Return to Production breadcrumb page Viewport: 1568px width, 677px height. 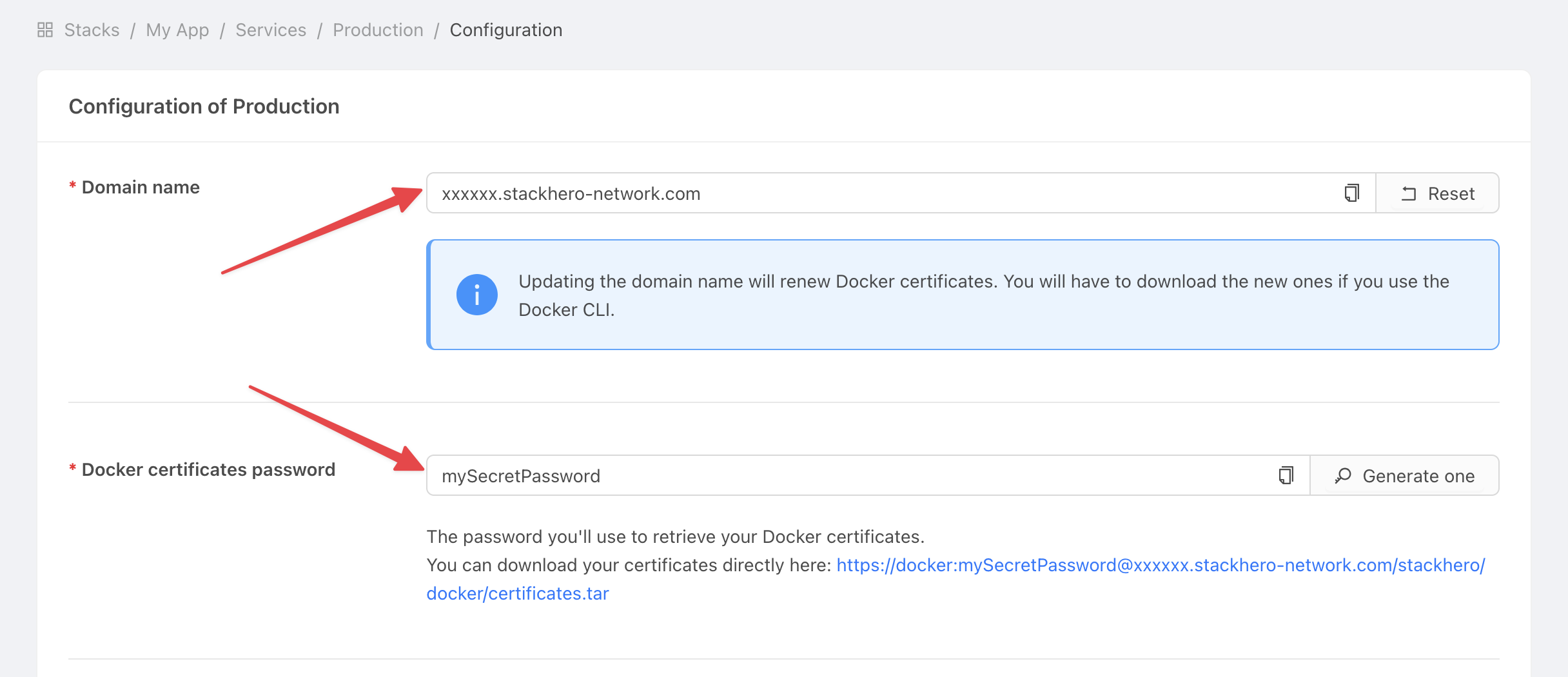(x=378, y=30)
